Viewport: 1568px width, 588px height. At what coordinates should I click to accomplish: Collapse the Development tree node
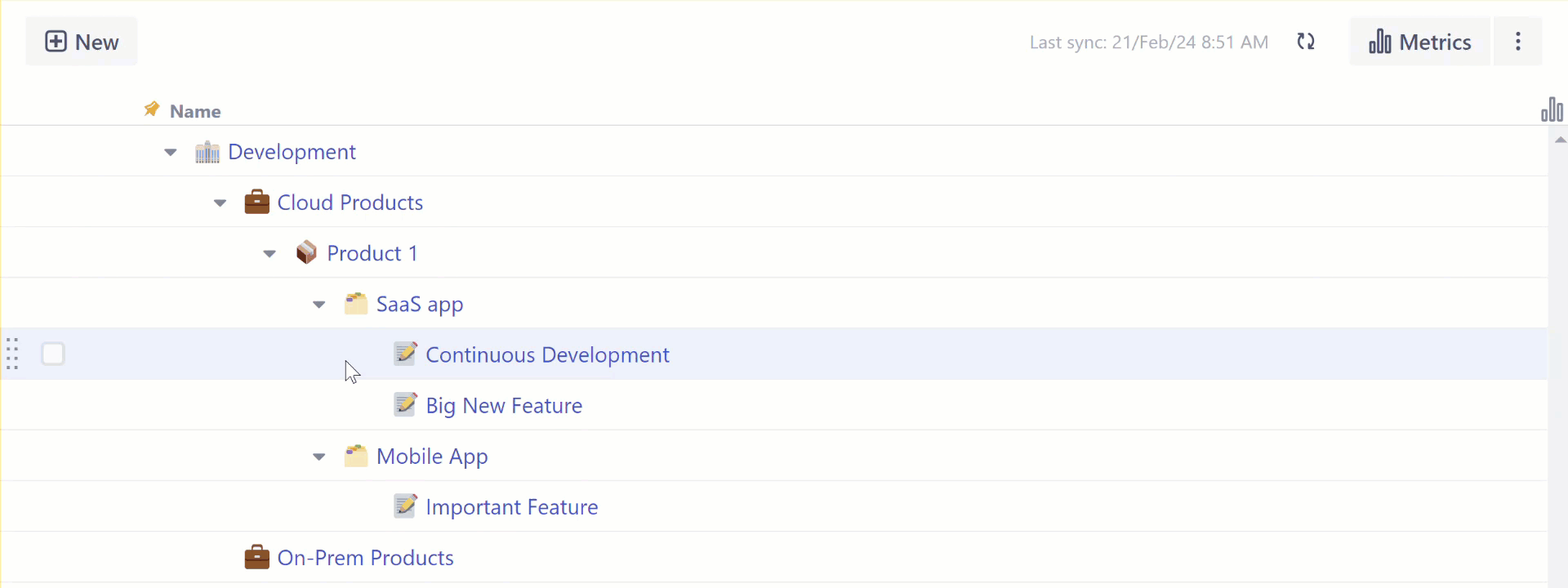tap(171, 153)
